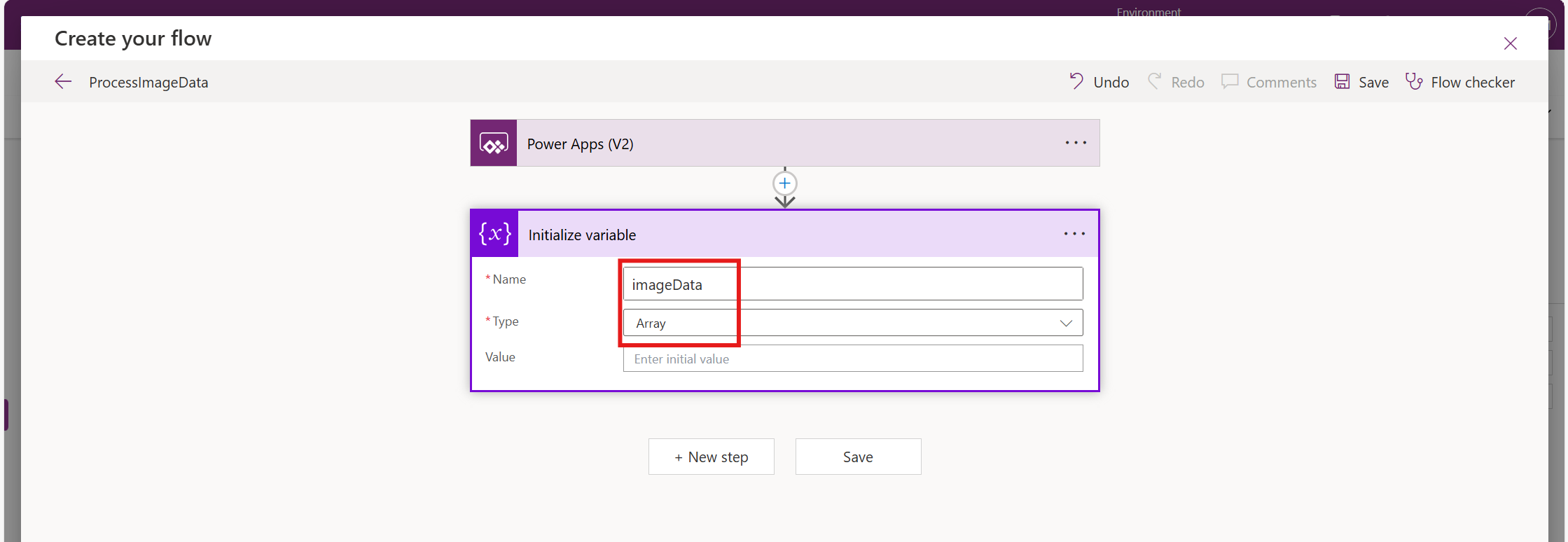Click the Value field to enter an initial value
1568x542 pixels.
pyautogui.click(x=852, y=359)
